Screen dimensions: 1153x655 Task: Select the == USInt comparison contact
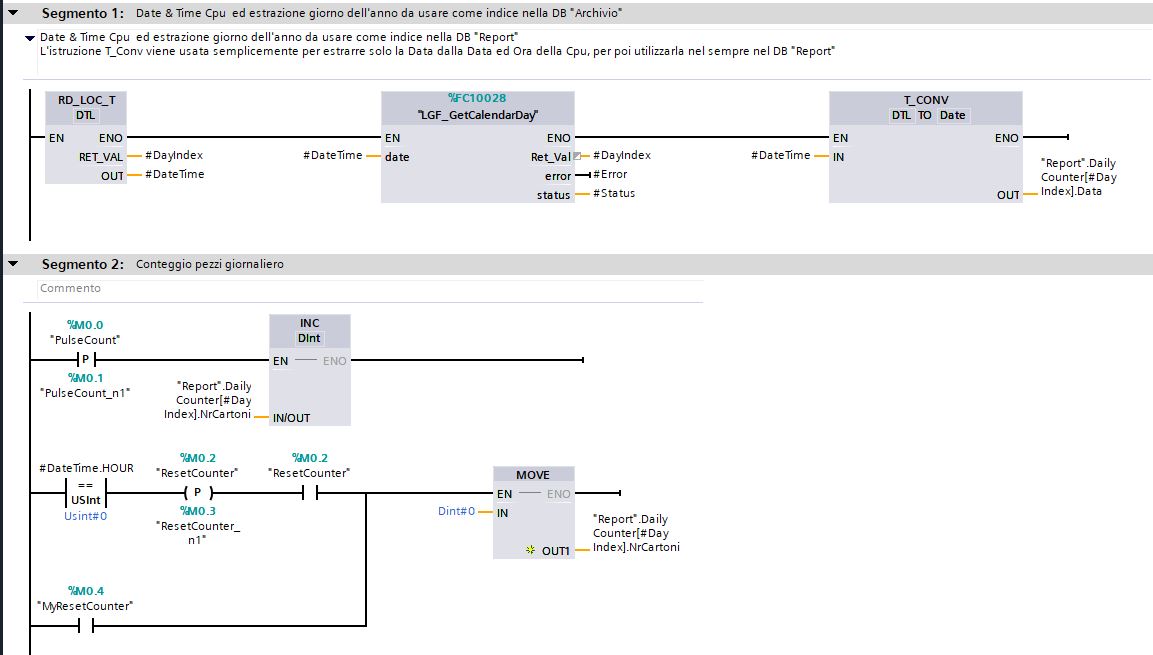click(x=85, y=493)
